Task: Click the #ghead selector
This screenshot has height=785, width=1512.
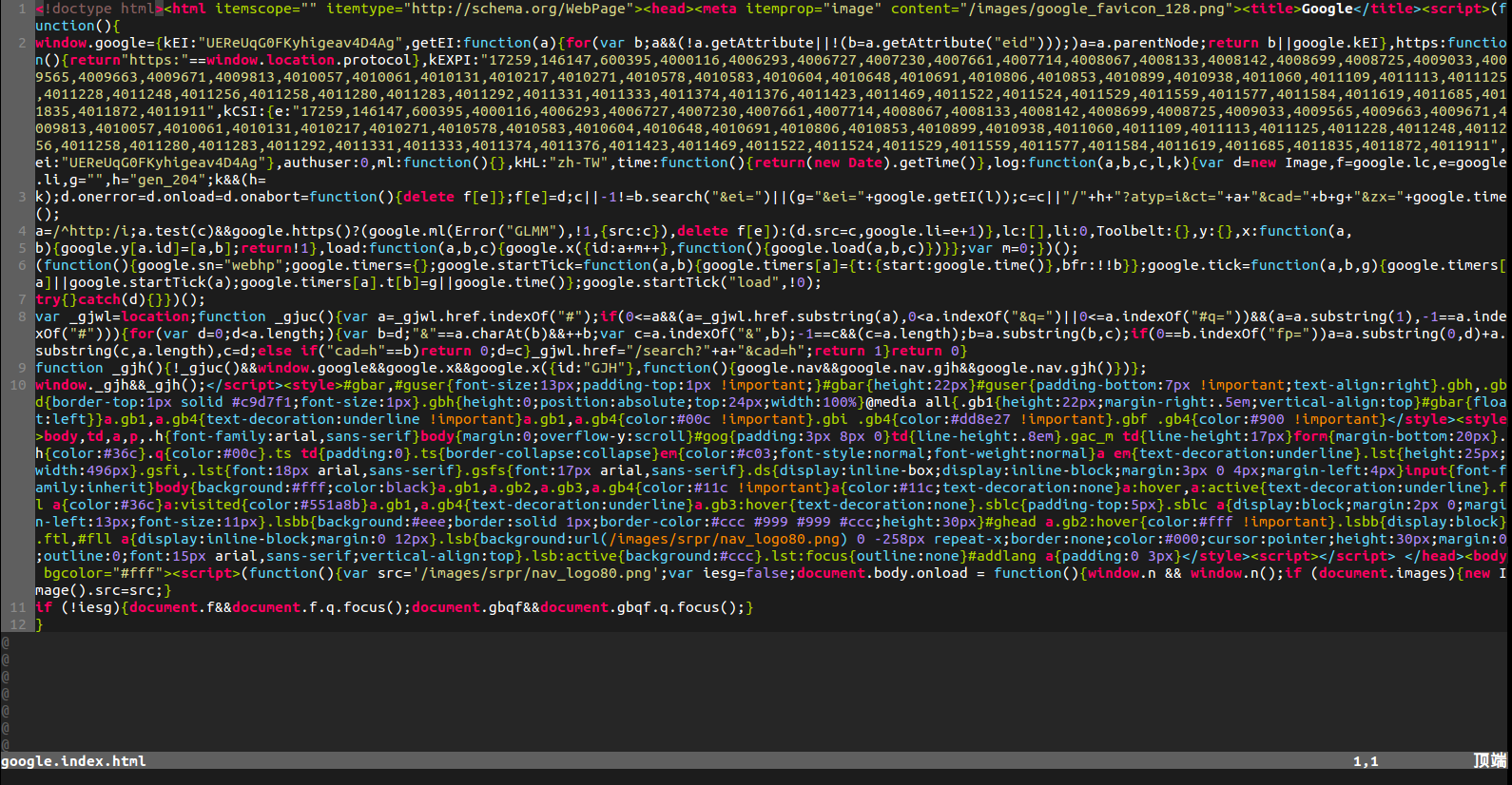Action: (x=1010, y=522)
